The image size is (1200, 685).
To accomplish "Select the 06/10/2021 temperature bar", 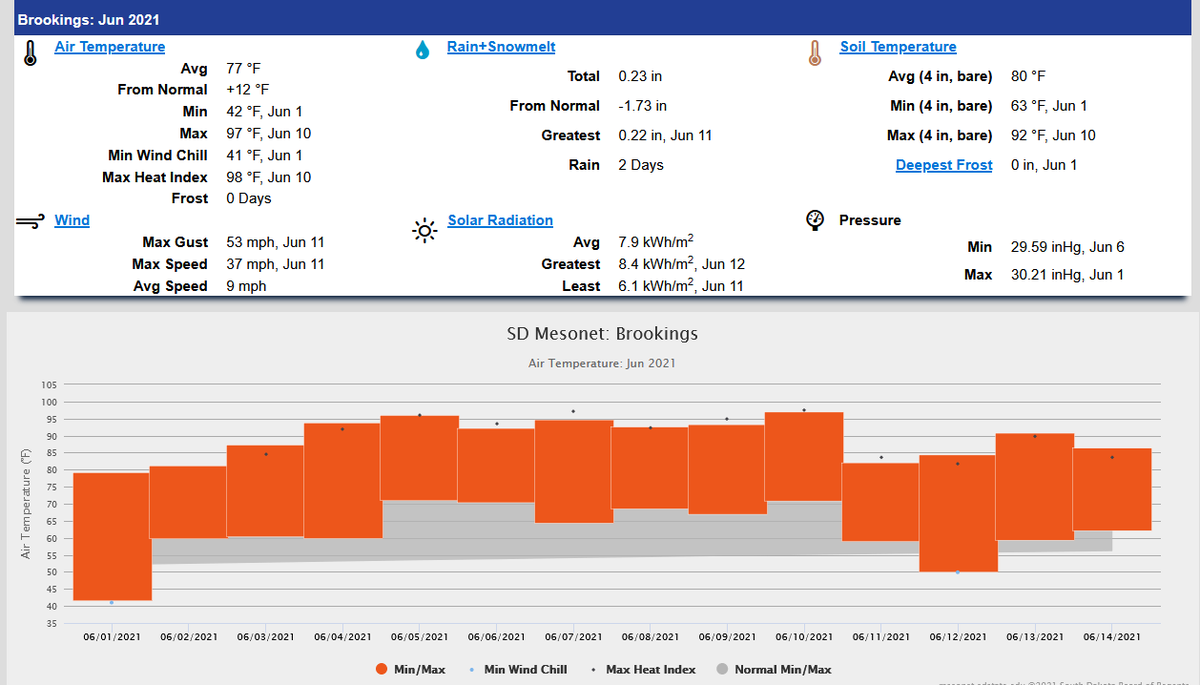I will [804, 456].
